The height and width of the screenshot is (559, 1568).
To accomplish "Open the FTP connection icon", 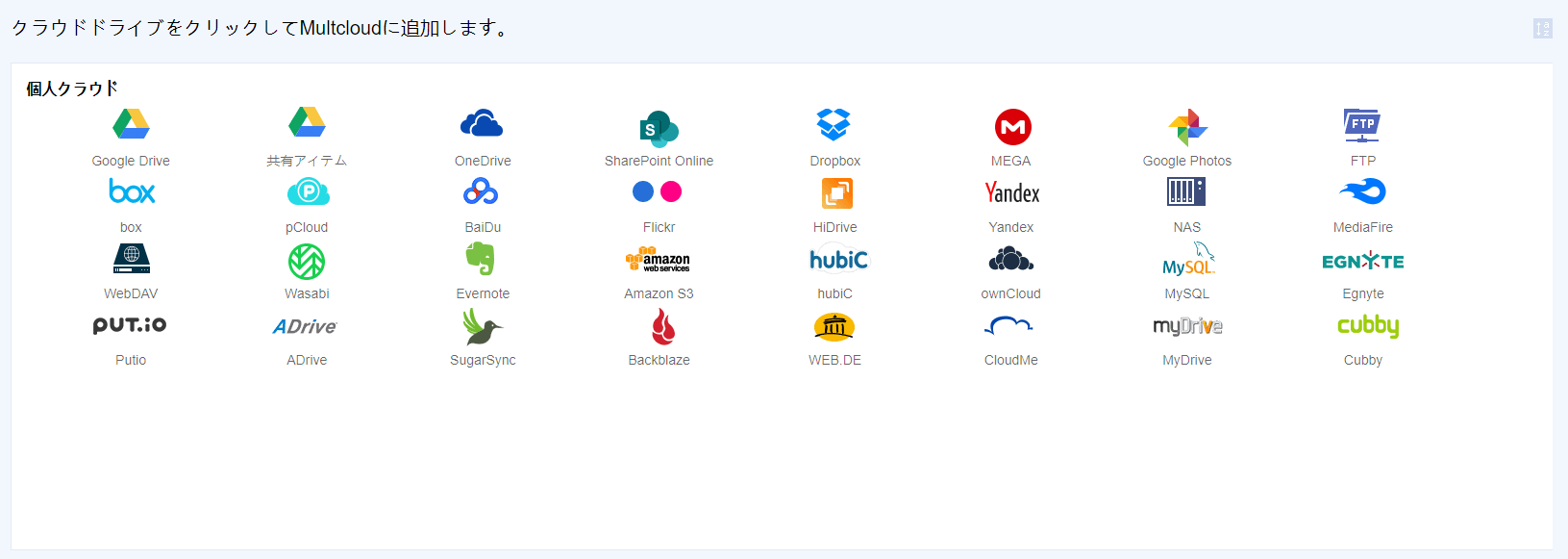I will (x=1362, y=125).
